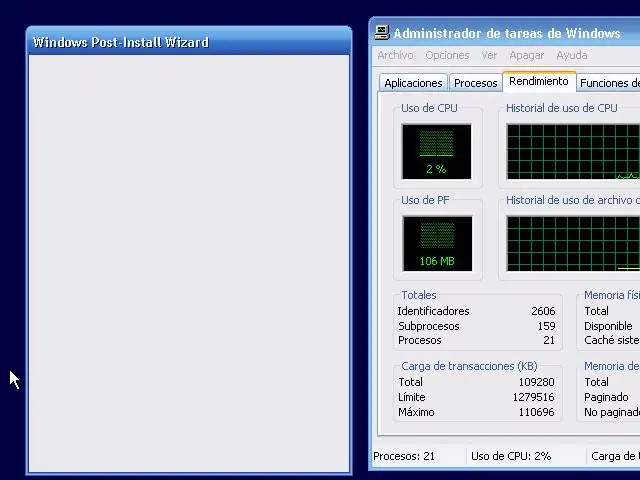640x480 pixels.
Task: Click the status bar Uso de CPU: 2% entry
Action: coord(511,456)
